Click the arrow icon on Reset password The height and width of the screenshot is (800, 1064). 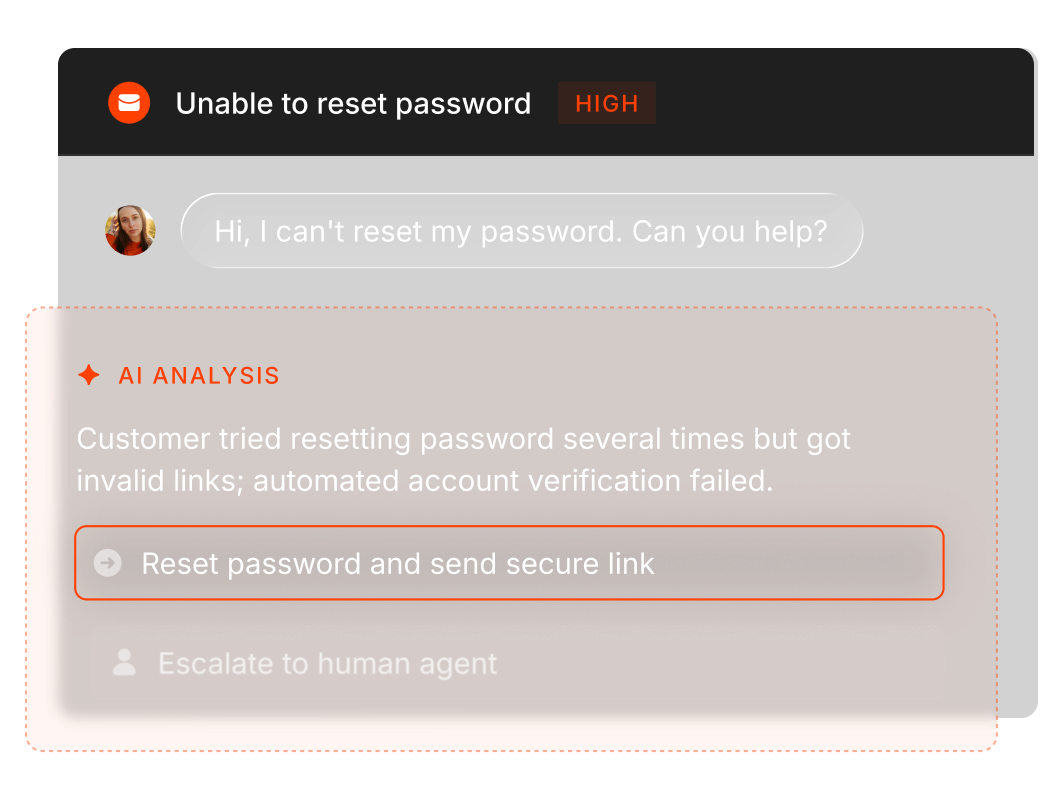click(107, 563)
